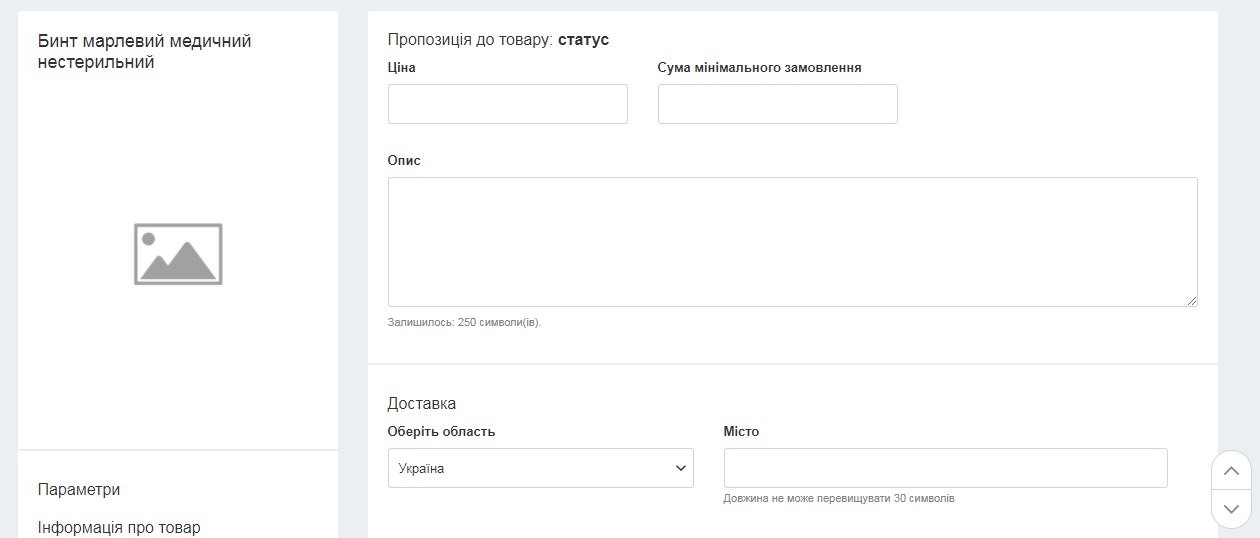
Task: Click the Ціна field label
Action: [401, 68]
